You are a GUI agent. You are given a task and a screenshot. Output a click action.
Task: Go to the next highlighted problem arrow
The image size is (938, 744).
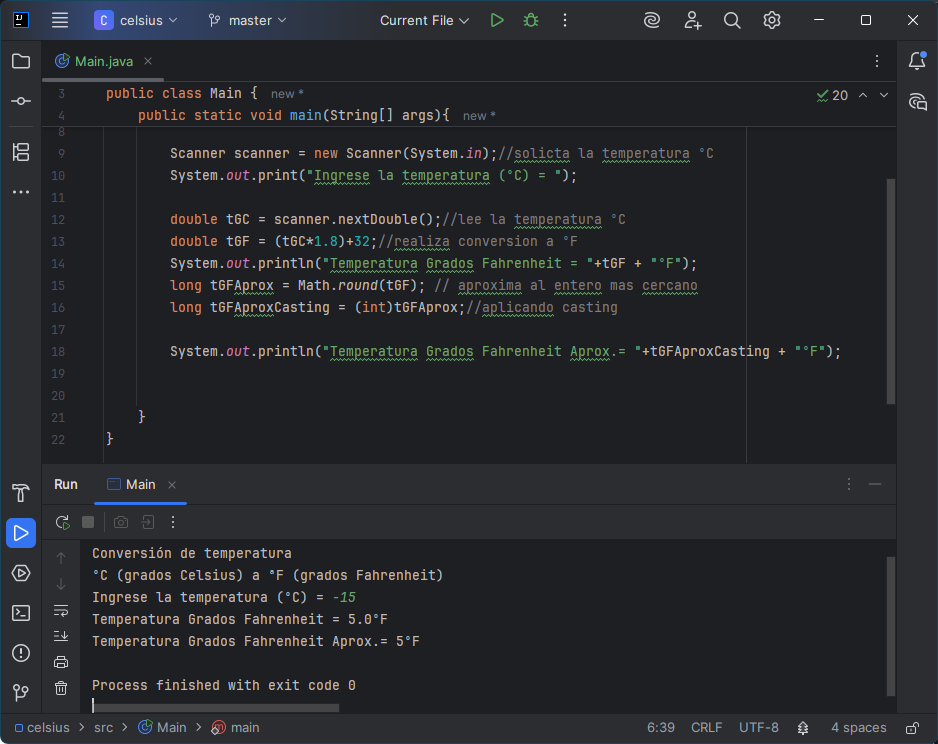click(x=884, y=95)
